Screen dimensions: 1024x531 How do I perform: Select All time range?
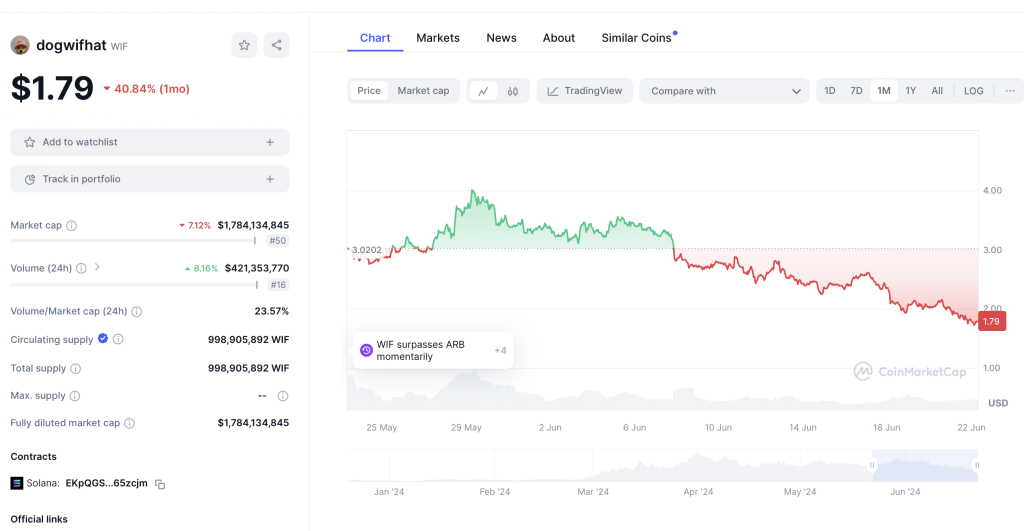[x=936, y=91]
